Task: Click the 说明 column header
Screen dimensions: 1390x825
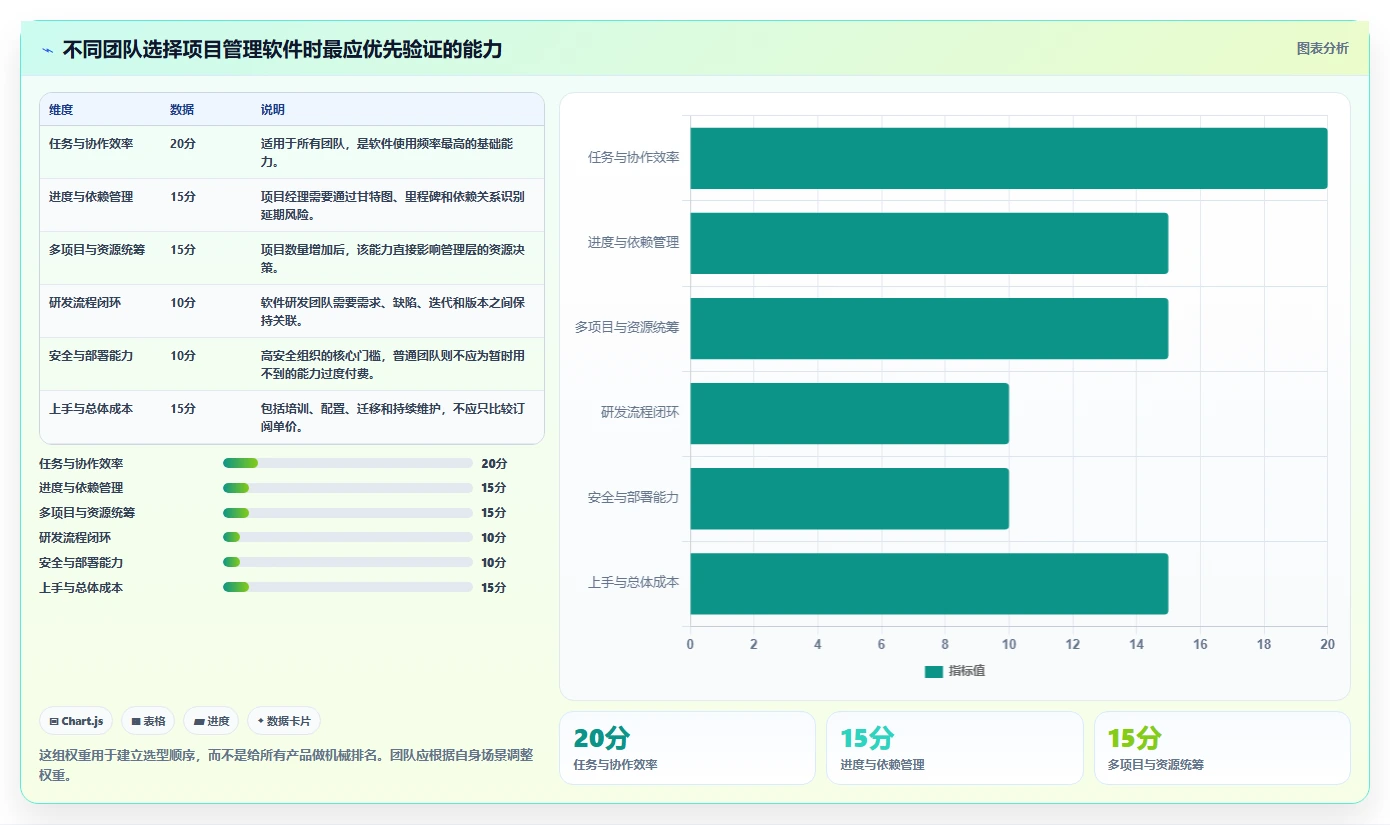Action: tap(273, 110)
